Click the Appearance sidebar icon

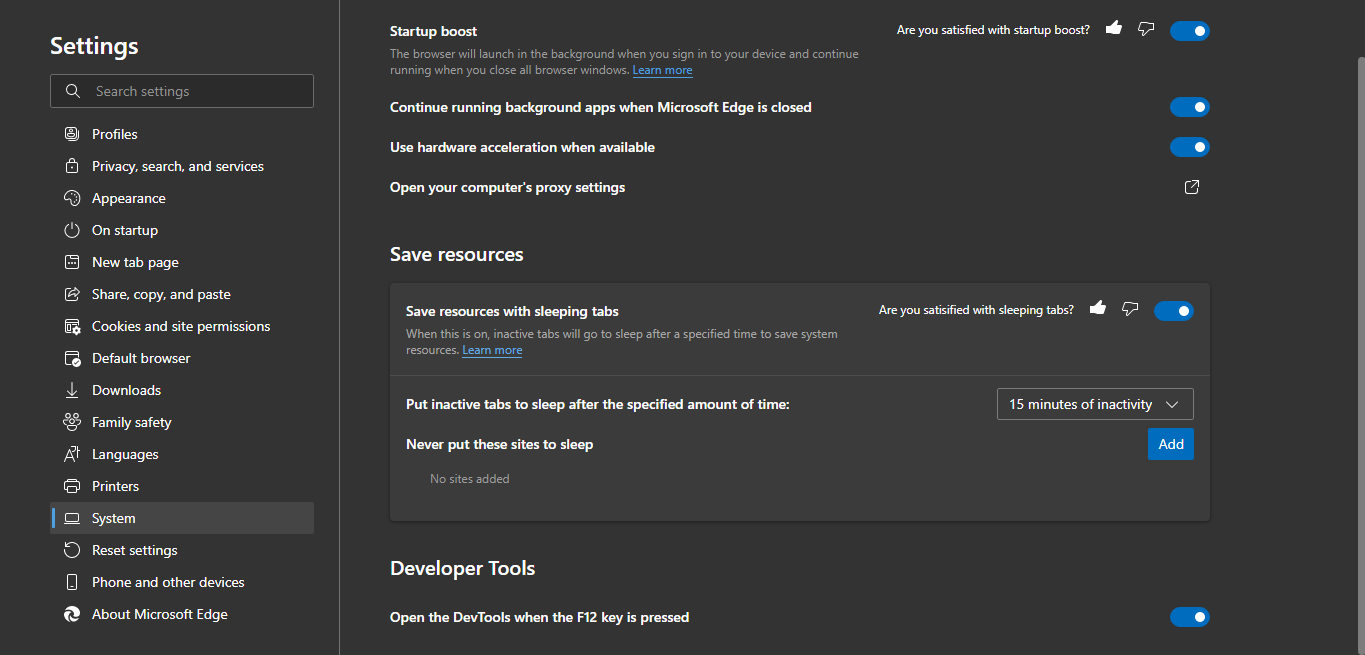point(72,197)
